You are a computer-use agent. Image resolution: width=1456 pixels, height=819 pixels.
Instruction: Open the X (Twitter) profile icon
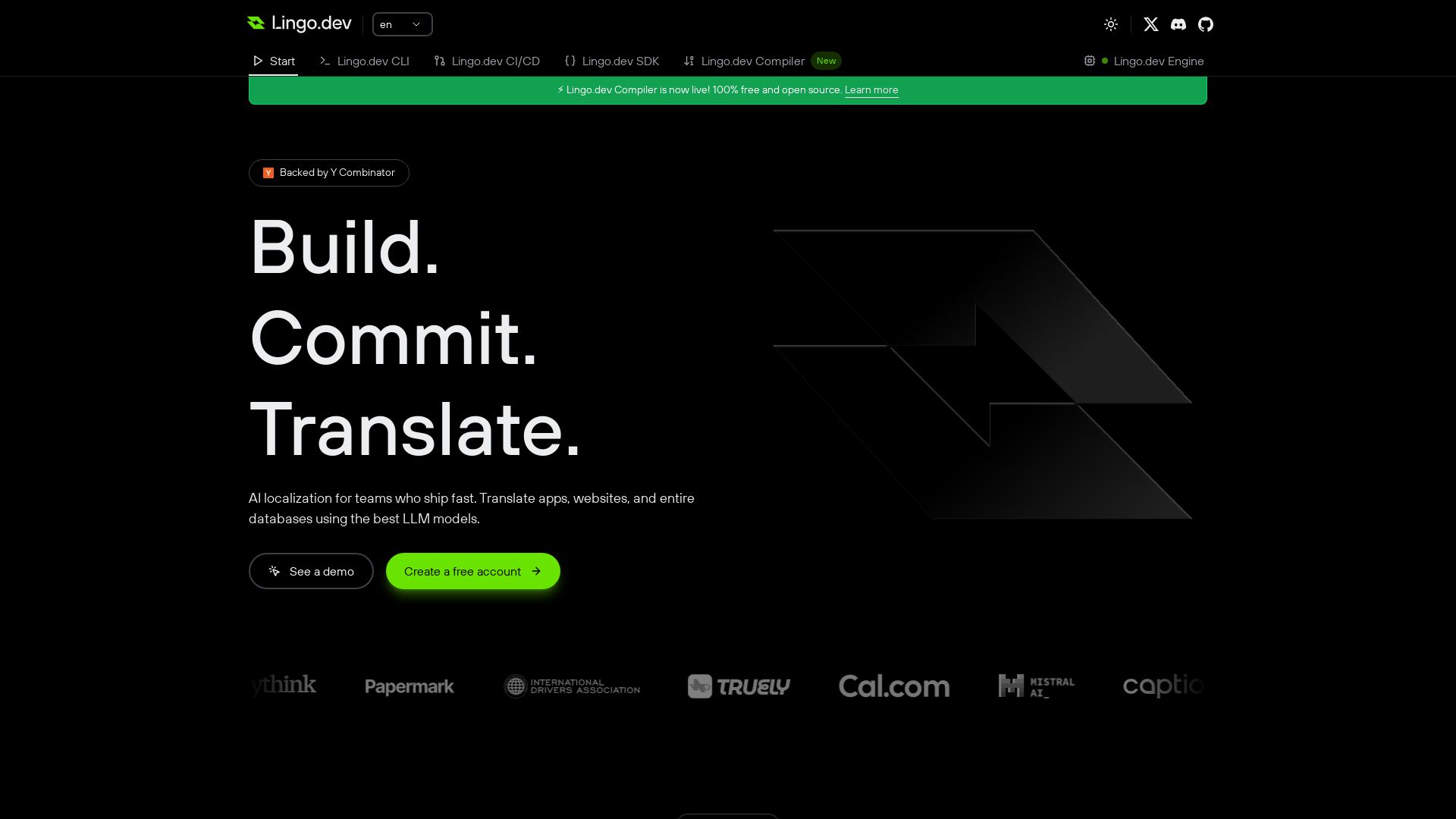[1150, 24]
